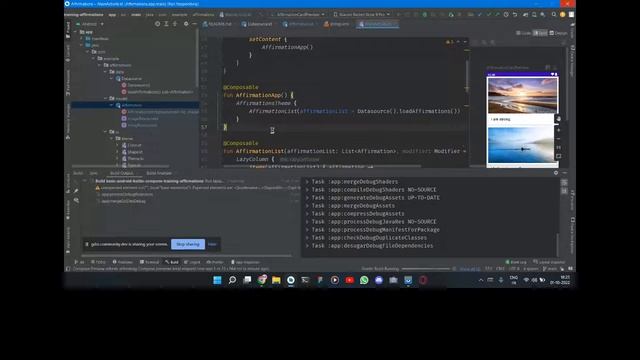Image resolution: width=640 pixels, height=360 pixels.
Task: Open File Explorer from the taskbar
Action: pyautogui.click(x=276, y=280)
